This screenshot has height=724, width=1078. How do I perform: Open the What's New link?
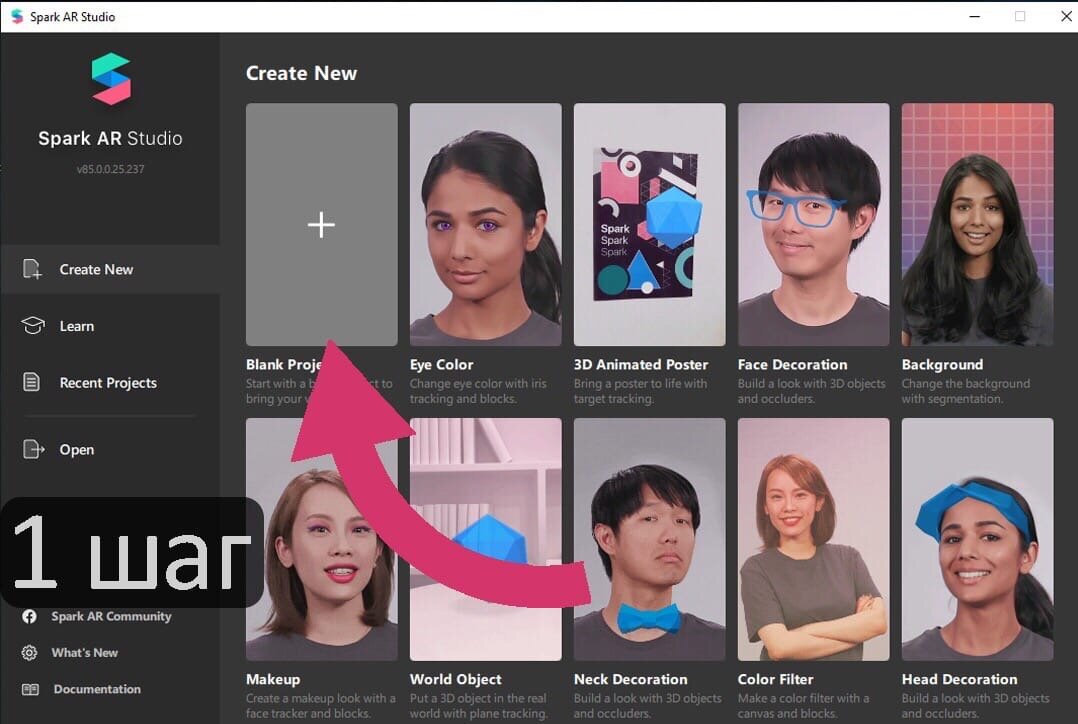point(85,652)
